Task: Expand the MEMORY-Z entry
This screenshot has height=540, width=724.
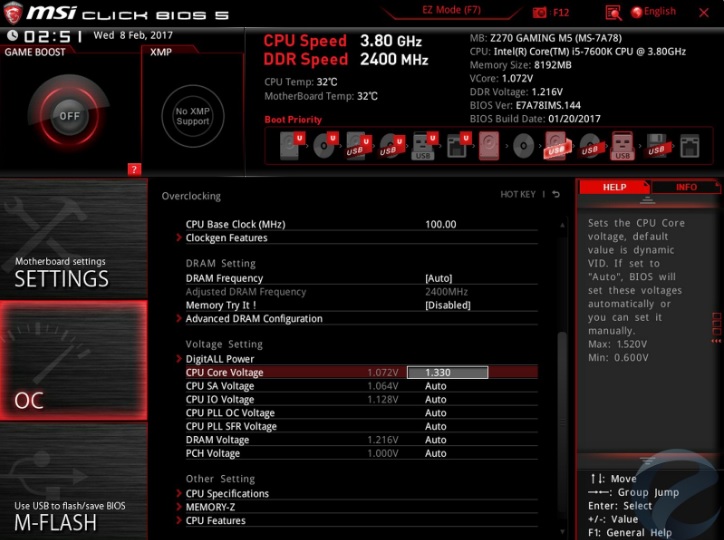Action: click(x=210, y=507)
